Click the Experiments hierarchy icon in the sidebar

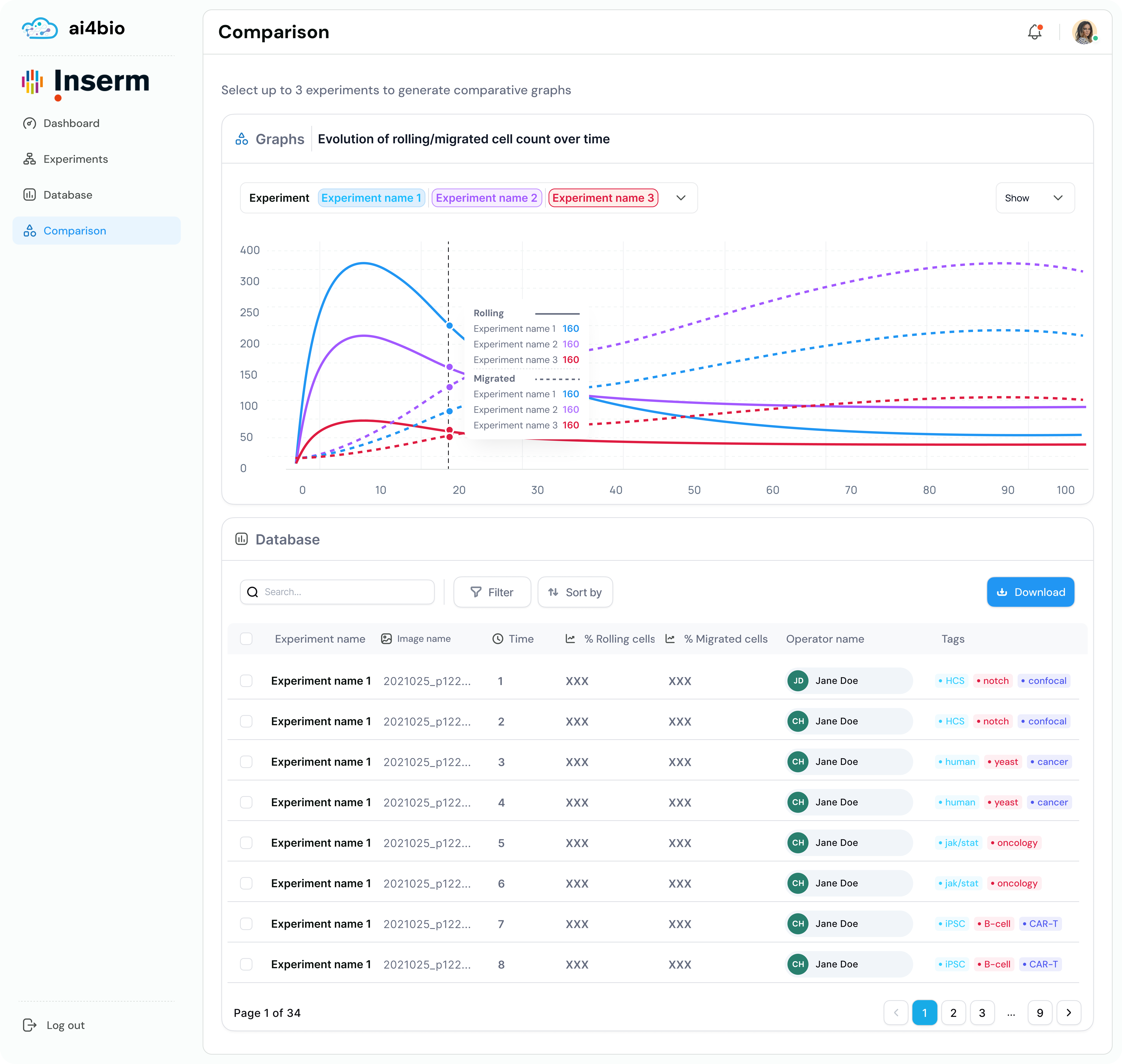point(29,159)
